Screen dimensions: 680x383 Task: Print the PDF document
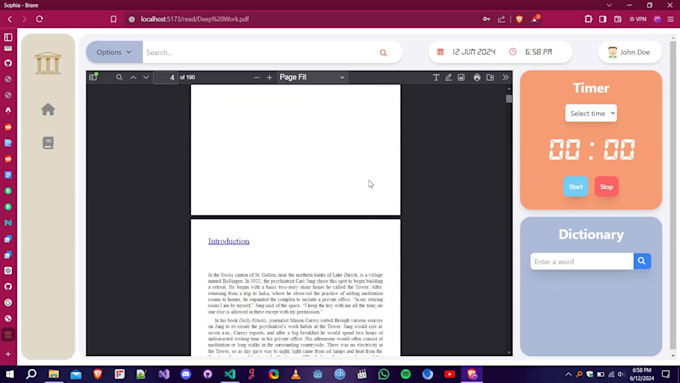(477, 77)
